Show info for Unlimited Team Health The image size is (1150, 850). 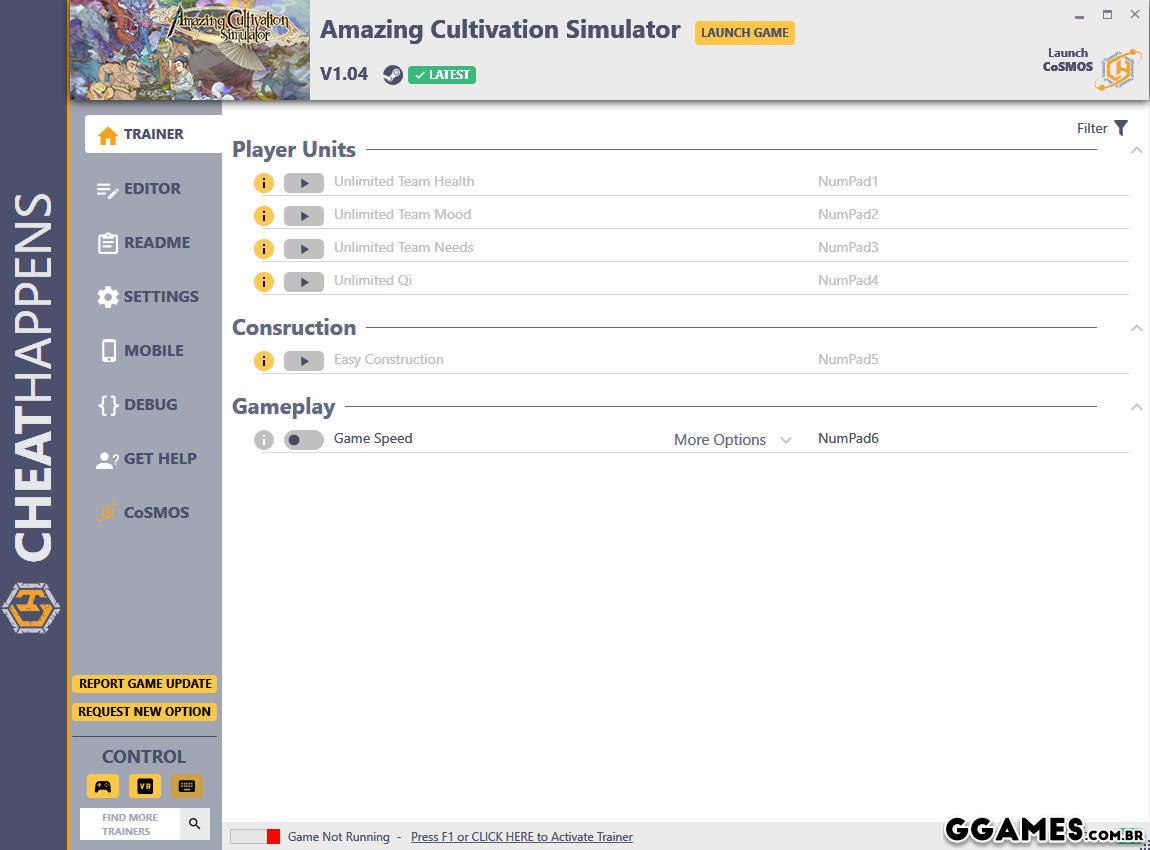[263, 183]
